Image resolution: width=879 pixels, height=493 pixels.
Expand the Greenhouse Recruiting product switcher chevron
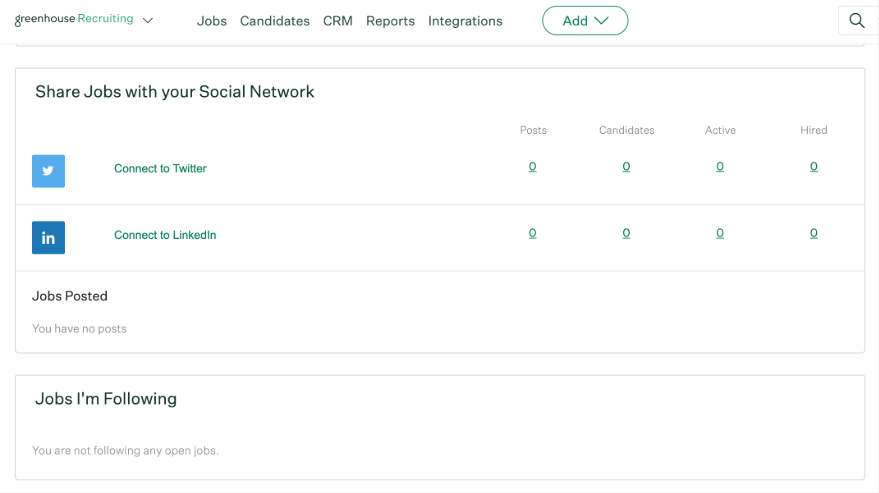point(148,20)
